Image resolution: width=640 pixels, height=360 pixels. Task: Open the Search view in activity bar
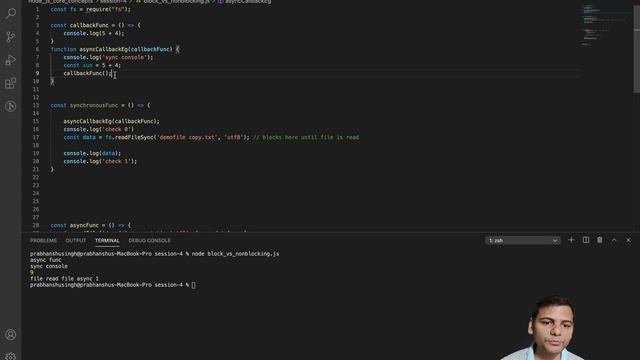(x=11, y=13)
